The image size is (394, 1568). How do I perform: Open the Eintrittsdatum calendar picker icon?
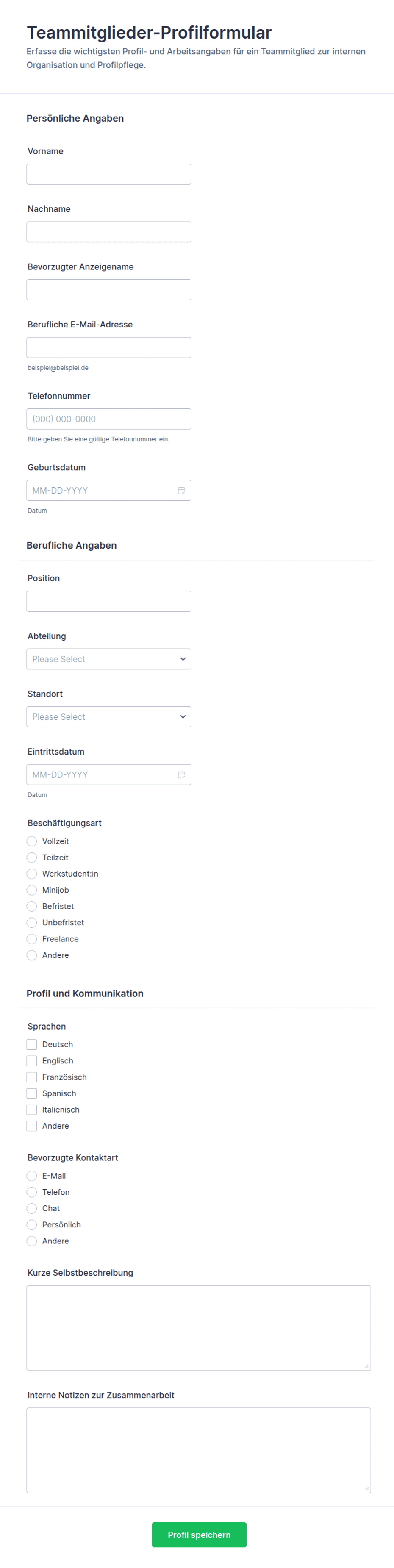click(x=181, y=775)
